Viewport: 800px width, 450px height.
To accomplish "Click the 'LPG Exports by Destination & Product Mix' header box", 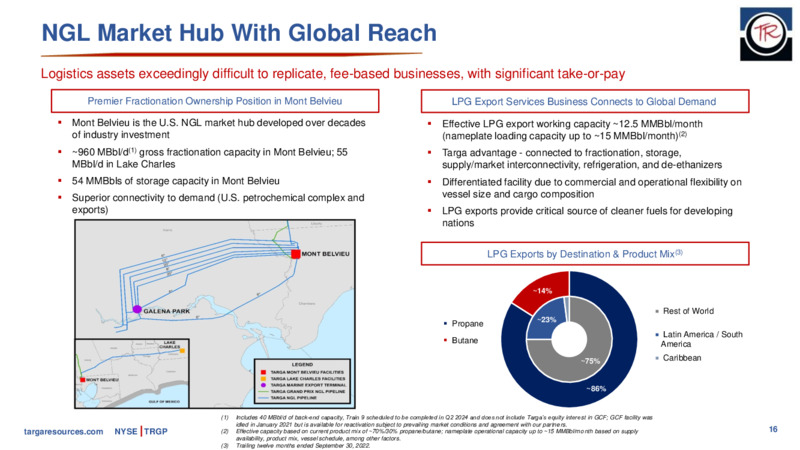I will pyautogui.click(x=585, y=254).
